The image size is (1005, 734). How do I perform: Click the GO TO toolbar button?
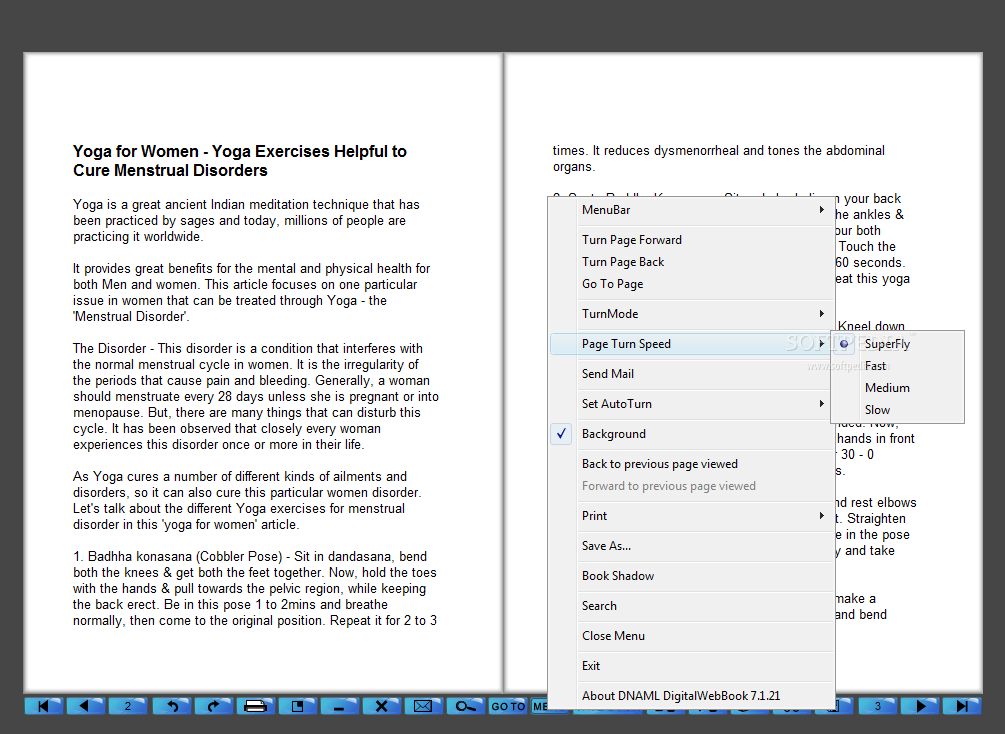(508, 706)
